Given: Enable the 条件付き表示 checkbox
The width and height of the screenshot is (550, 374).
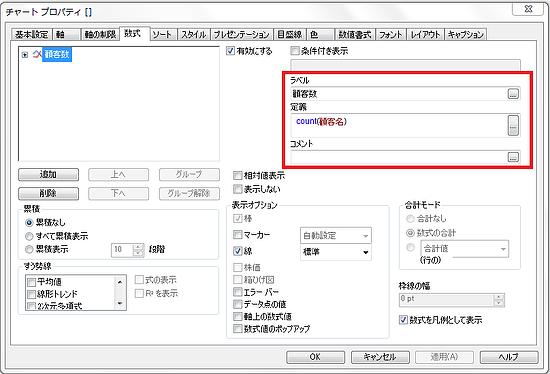Looking at the screenshot, I should pos(295,51).
